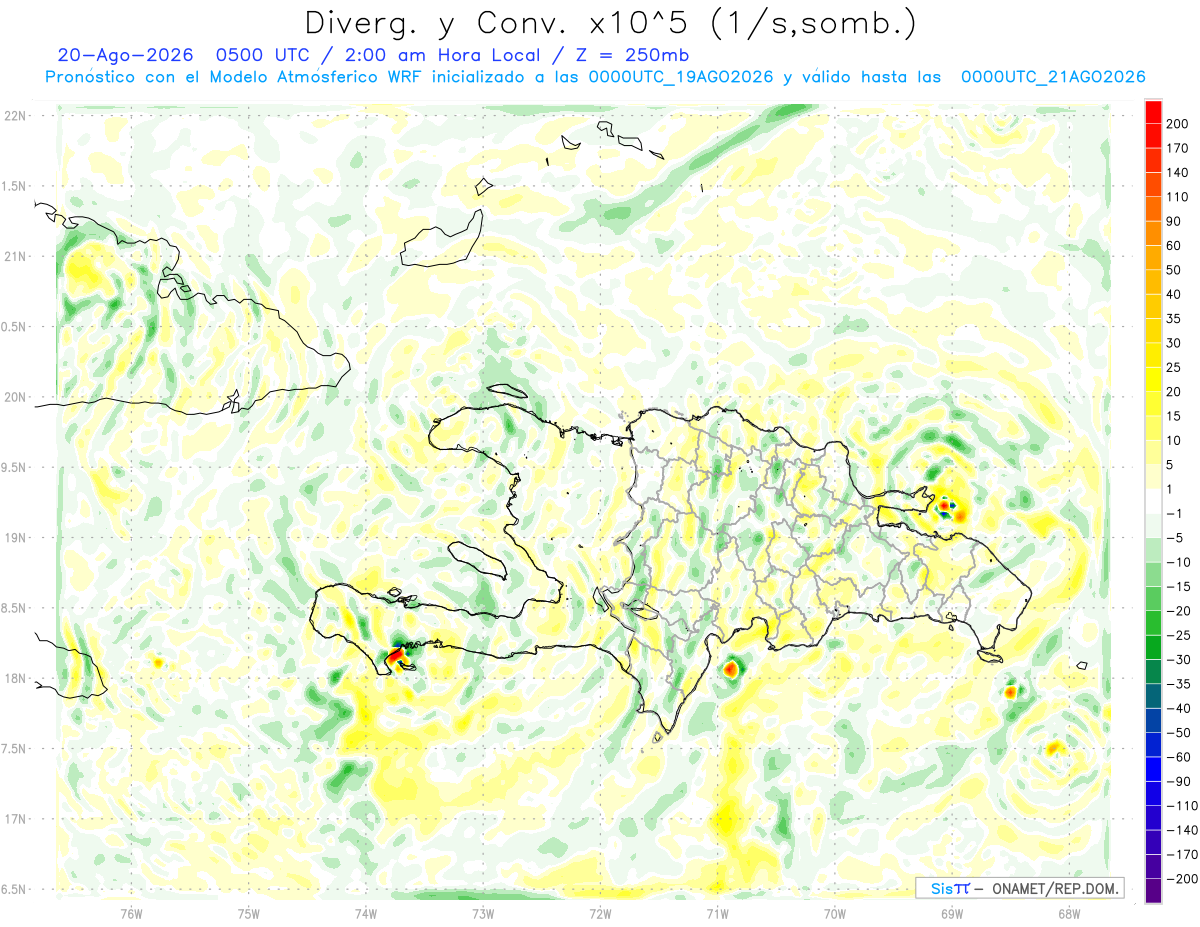This screenshot has width=1200, height=927.
Task: Click the '70W' longitude axis label
Action: 834,914
